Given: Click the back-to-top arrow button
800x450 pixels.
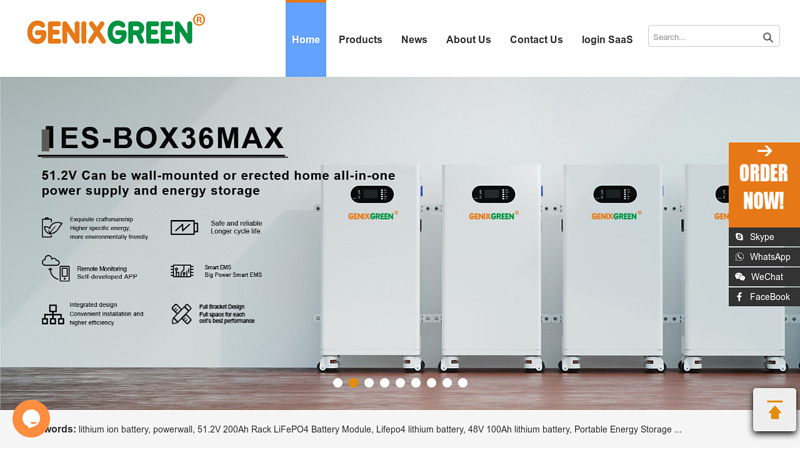Looking at the screenshot, I should pos(774,410).
